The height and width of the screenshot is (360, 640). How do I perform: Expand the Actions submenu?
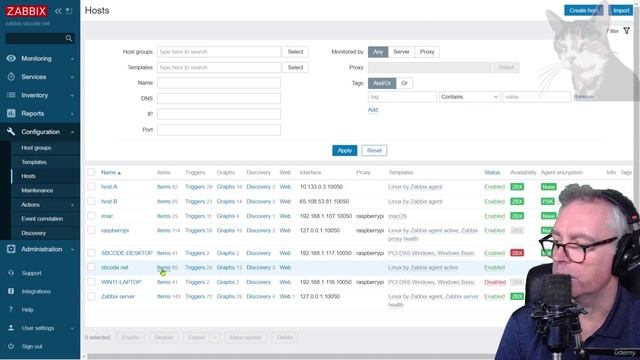pyautogui.click(x=72, y=205)
